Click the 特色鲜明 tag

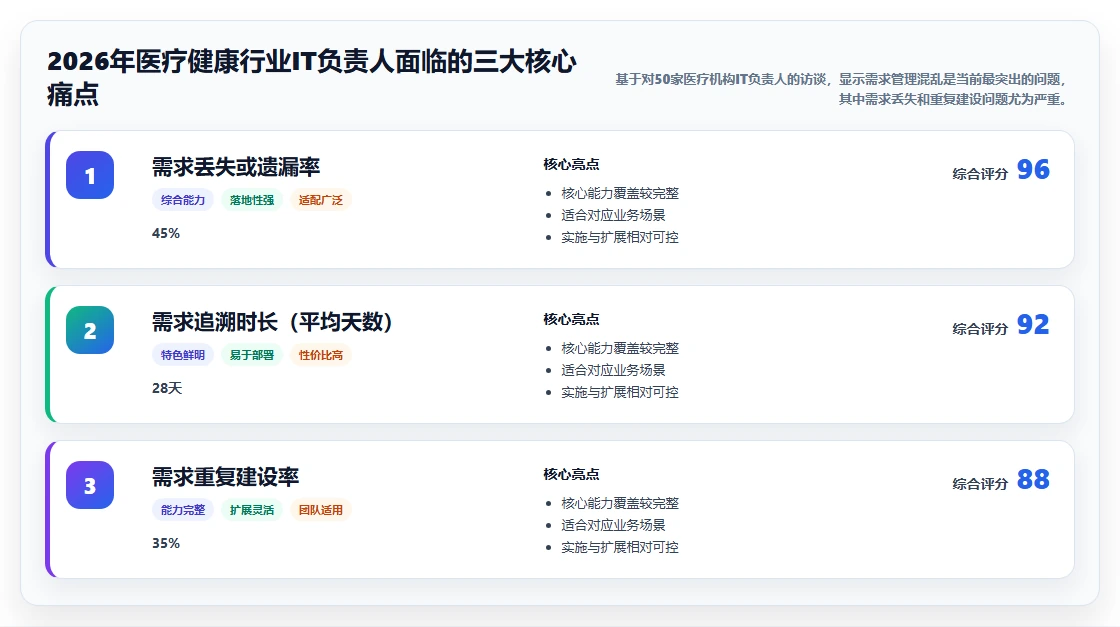point(183,355)
